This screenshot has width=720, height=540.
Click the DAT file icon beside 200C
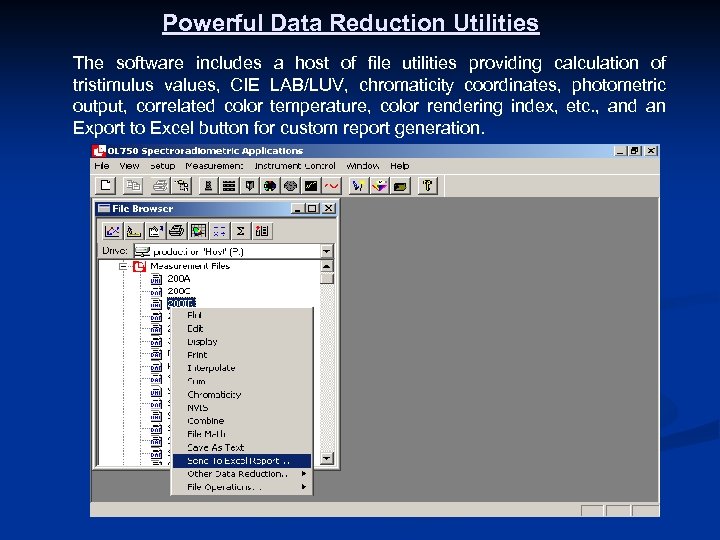click(x=156, y=291)
